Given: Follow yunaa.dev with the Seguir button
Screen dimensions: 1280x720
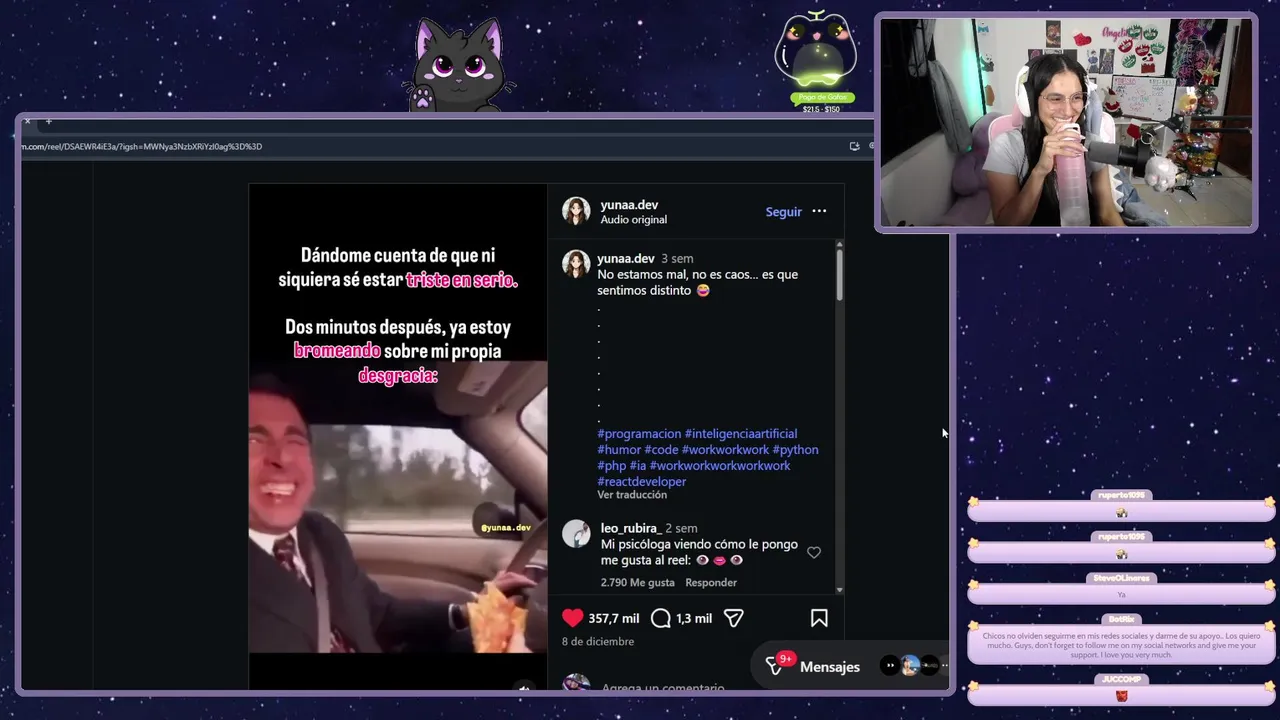Looking at the screenshot, I should 783,211.
